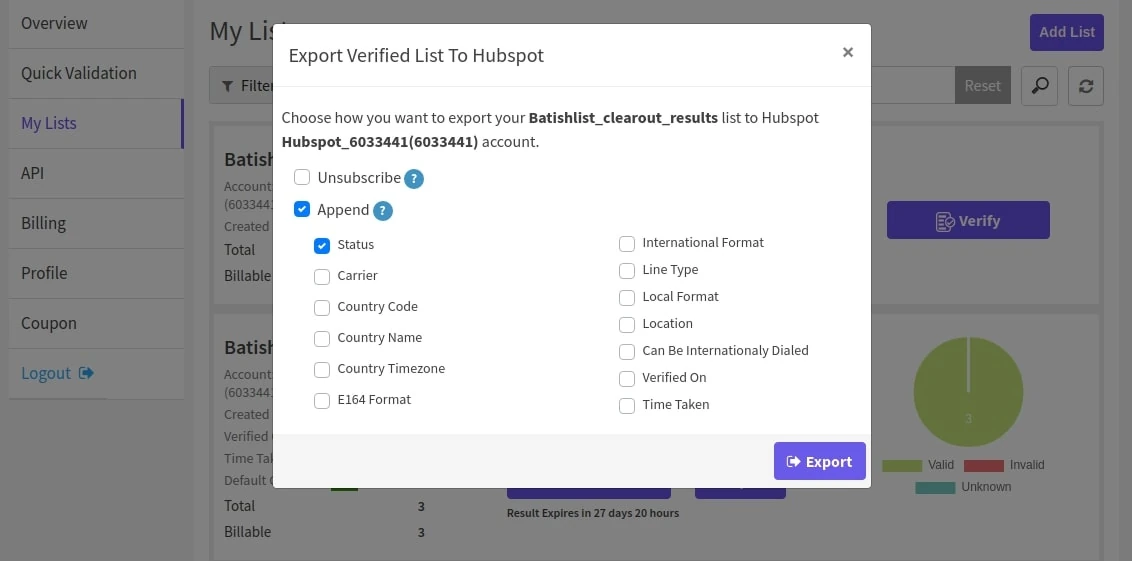Check the Local Format checkbox

click(627, 297)
